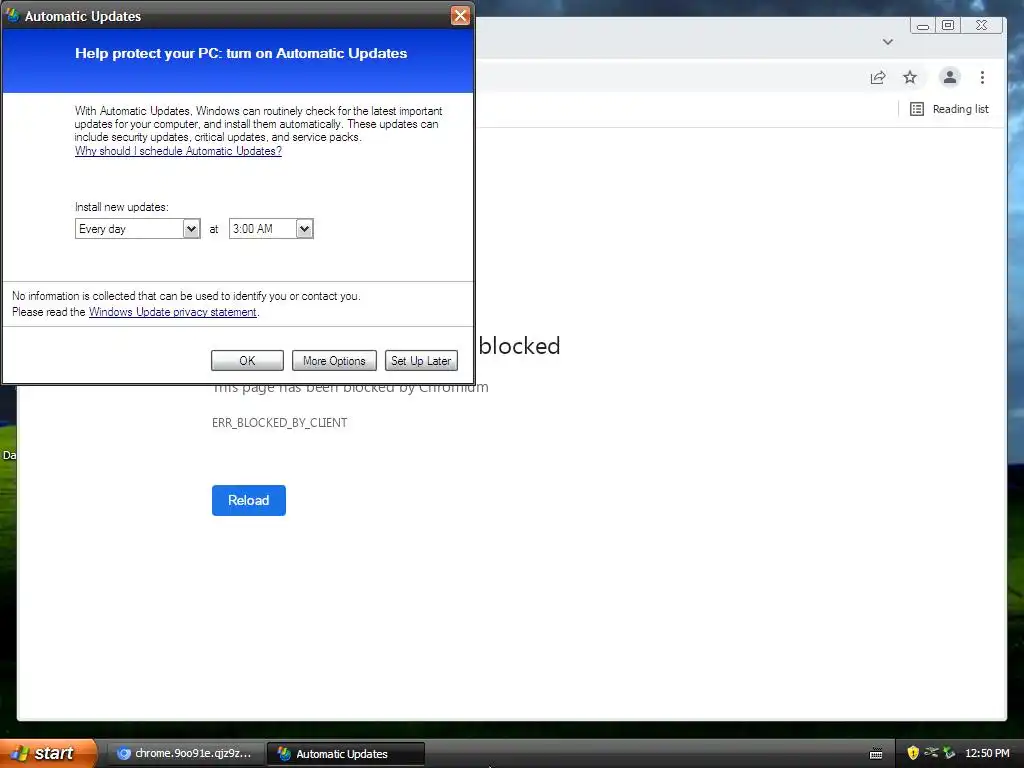Image resolution: width=1024 pixels, height=768 pixels.
Task: Reload the blocked page
Action: point(249,500)
